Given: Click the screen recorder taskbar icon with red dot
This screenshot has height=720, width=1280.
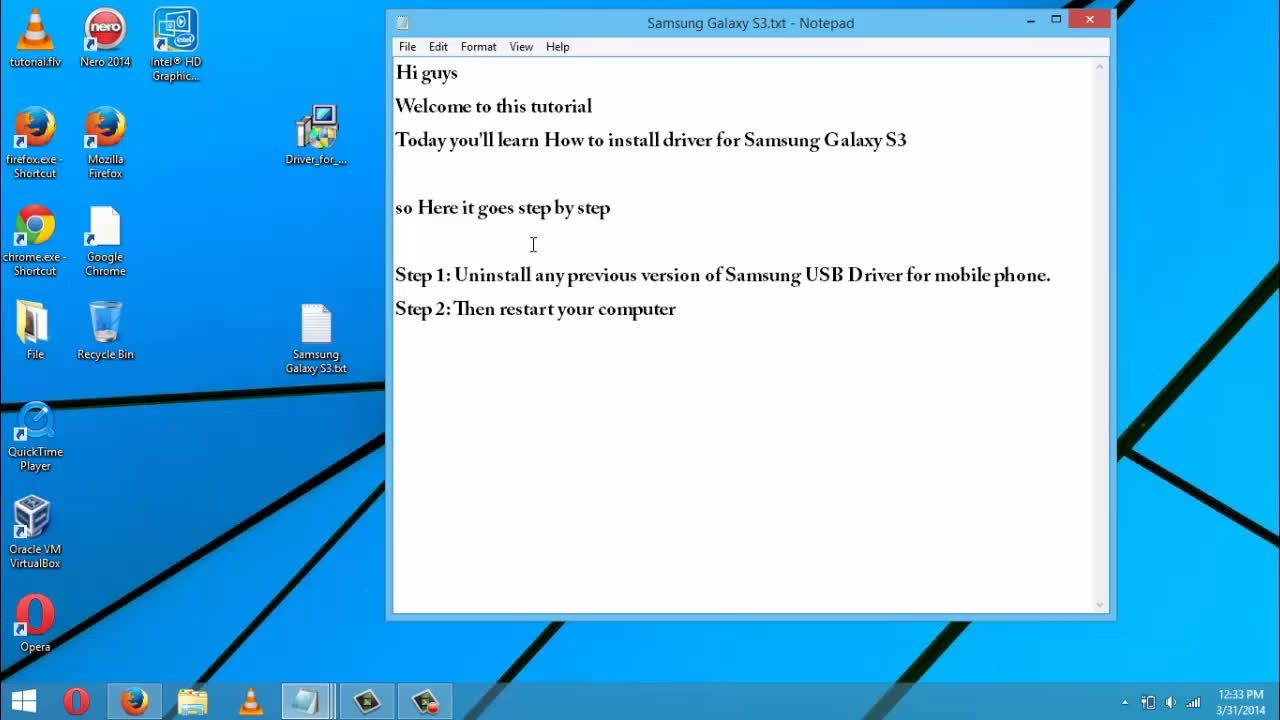Looking at the screenshot, I should click(x=425, y=702).
